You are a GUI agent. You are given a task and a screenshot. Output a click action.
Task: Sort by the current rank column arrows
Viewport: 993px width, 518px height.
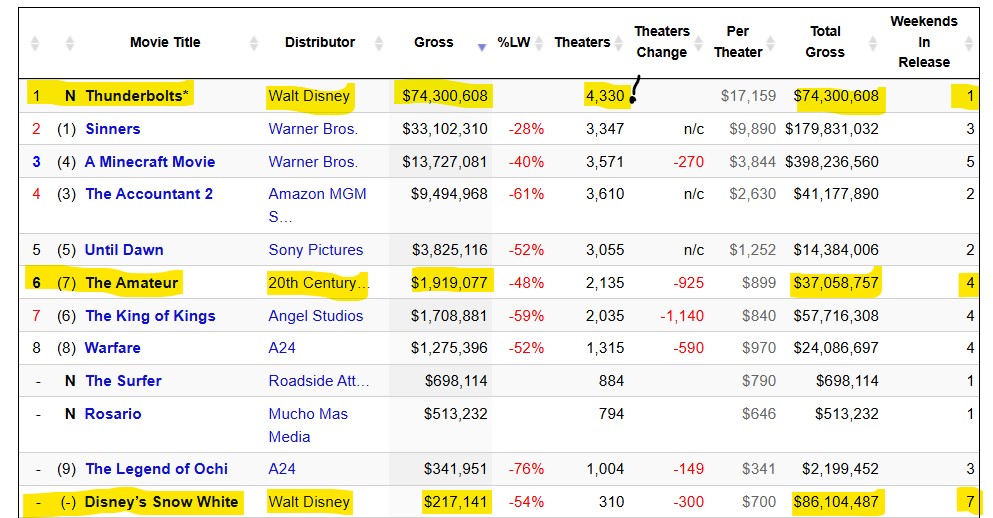click(35, 43)
